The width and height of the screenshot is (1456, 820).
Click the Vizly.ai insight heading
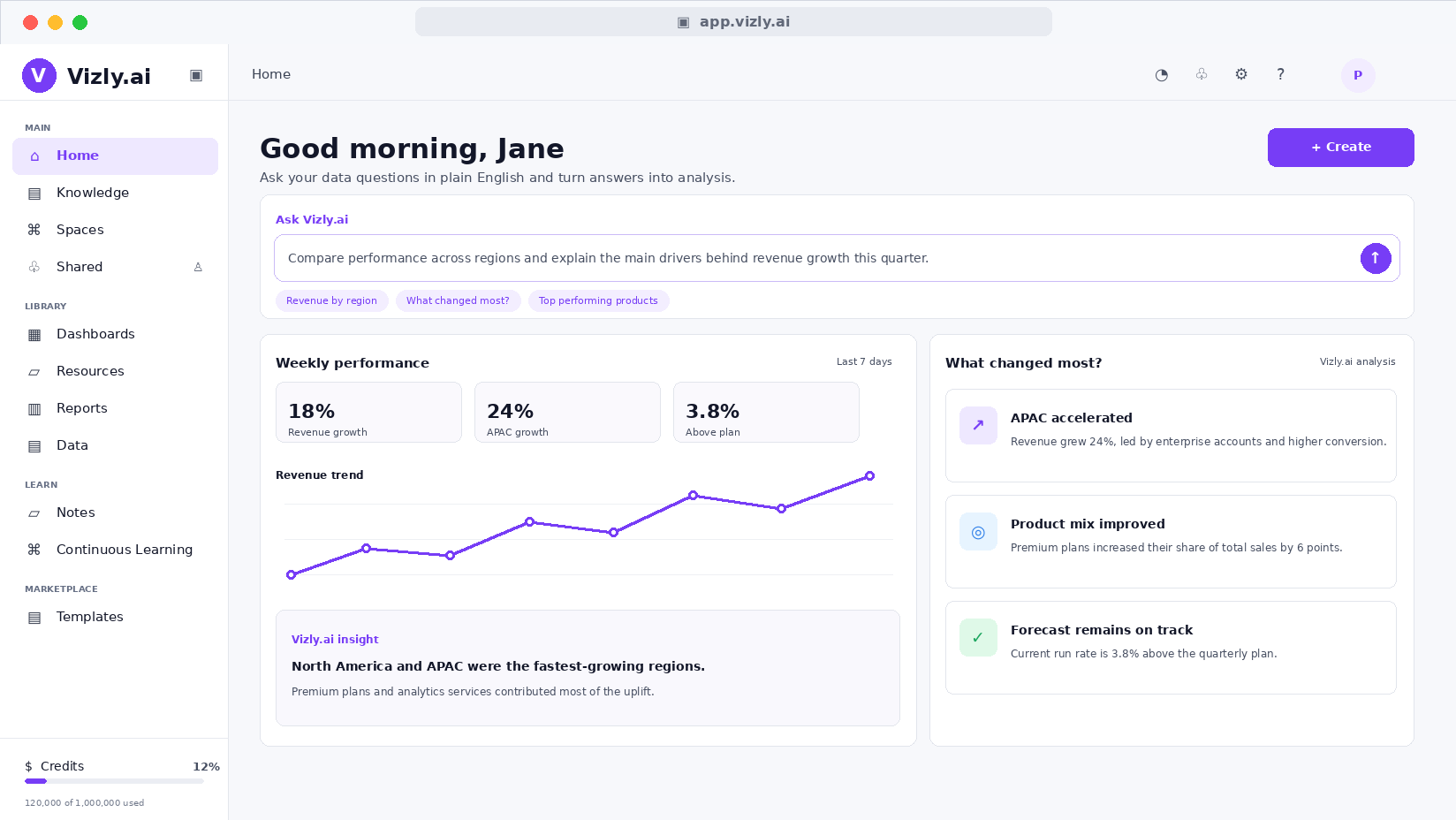click(x=335, y=640)
